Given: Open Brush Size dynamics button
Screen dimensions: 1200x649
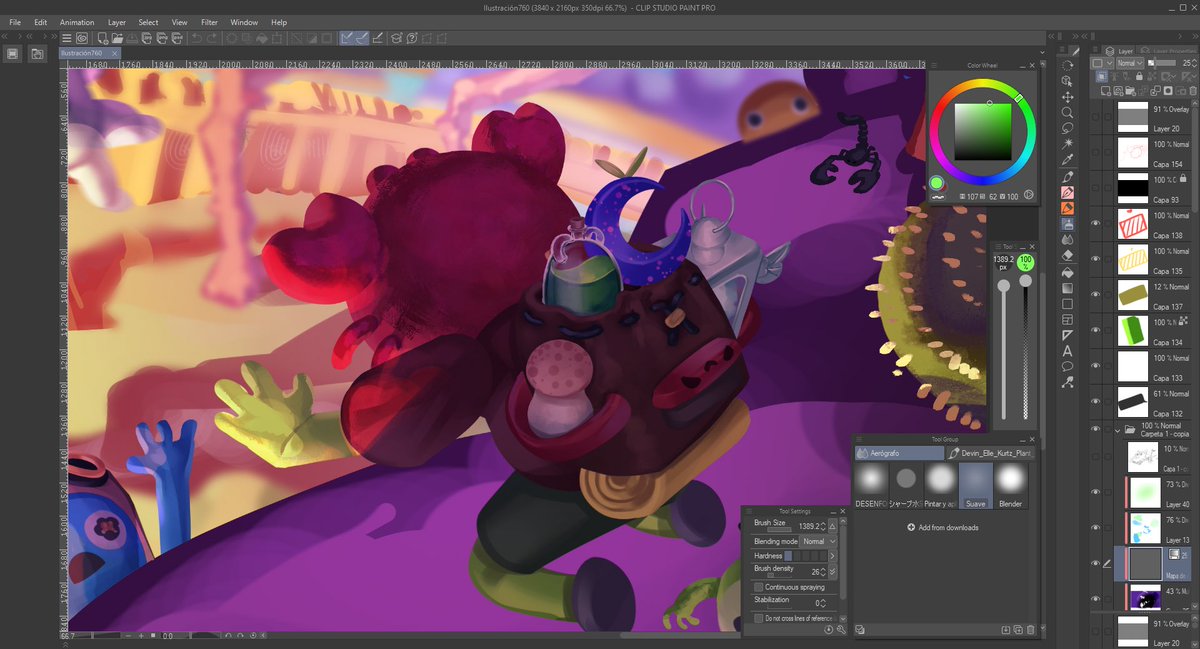Looking at the screenshot, I should 832,525.
